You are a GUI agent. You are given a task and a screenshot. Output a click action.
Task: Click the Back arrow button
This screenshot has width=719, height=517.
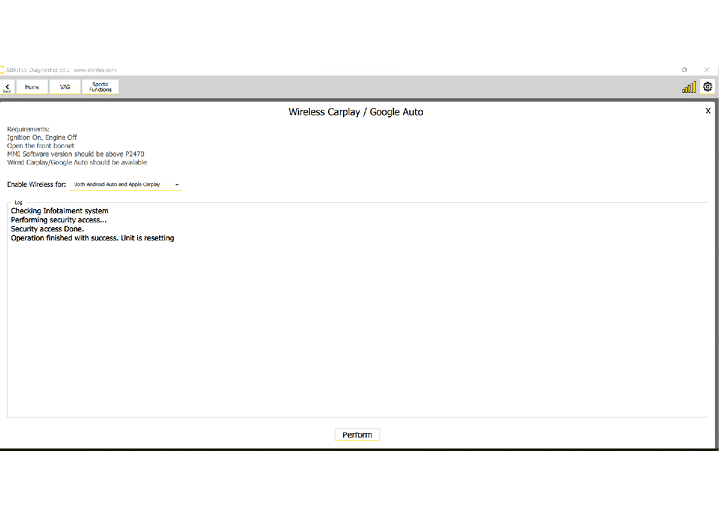(x=8, y=88)
